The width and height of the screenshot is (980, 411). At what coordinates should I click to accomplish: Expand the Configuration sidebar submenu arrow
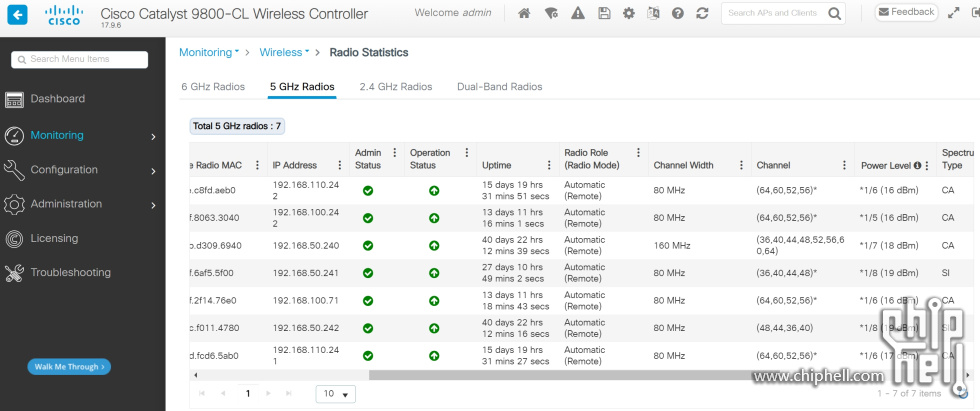[153, 171]
